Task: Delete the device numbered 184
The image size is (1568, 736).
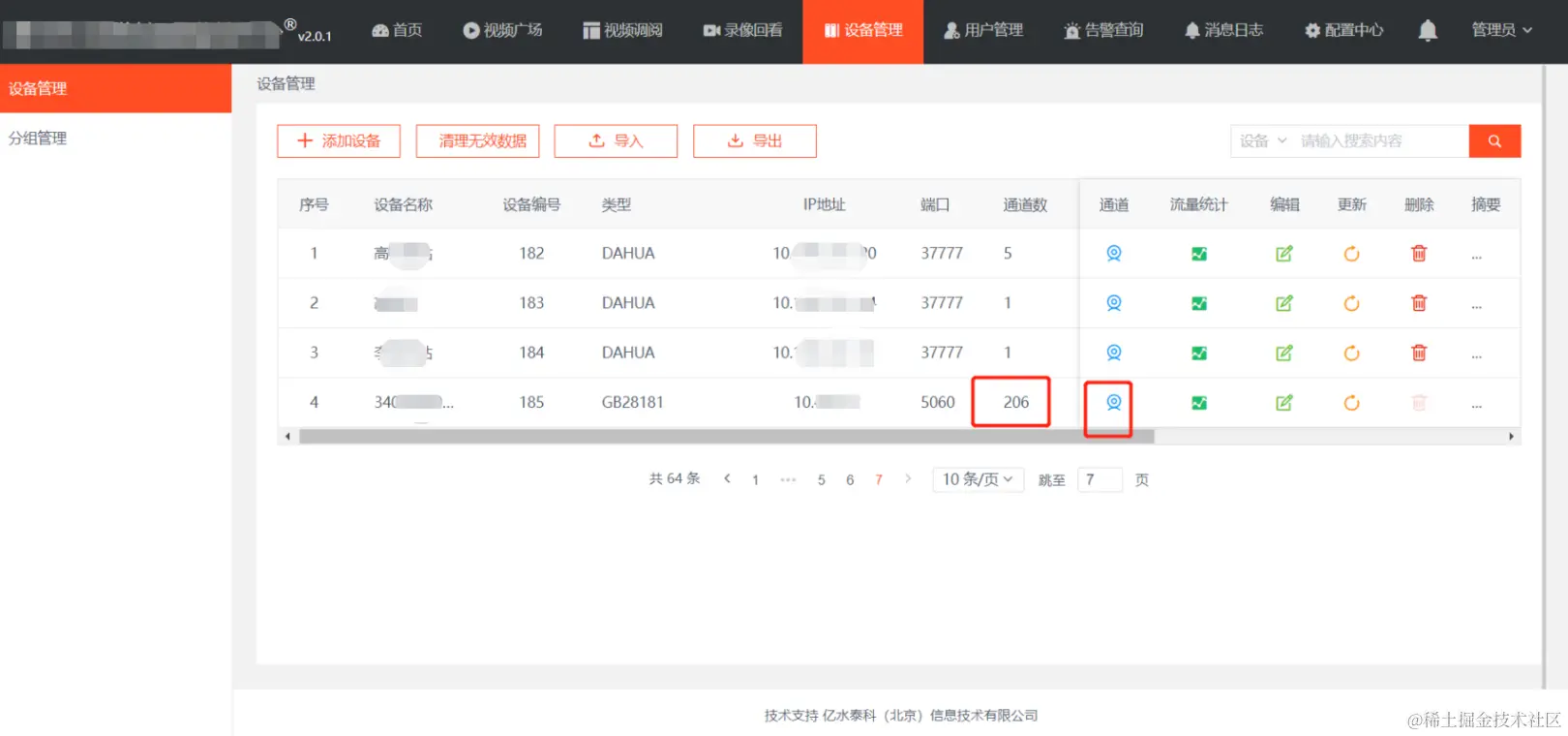Action: pos(1419,353)
